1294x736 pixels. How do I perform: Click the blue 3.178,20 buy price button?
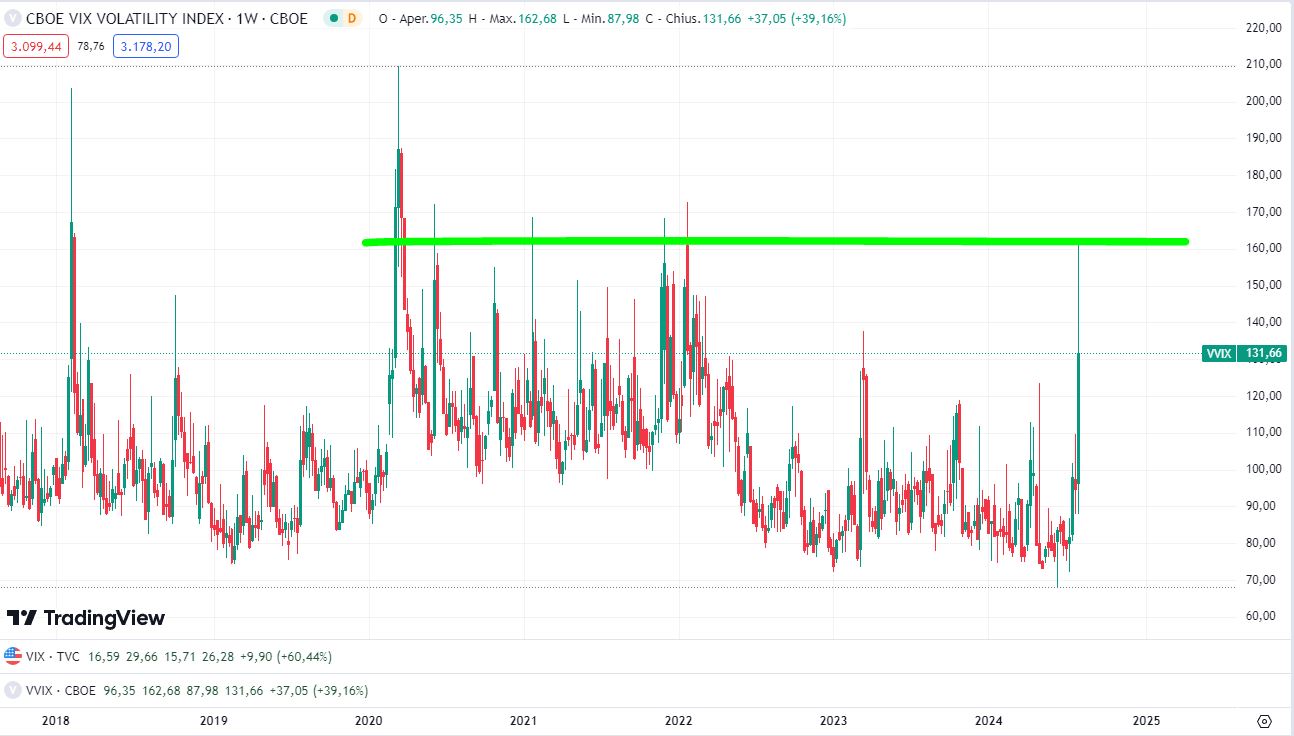pos(146,45)
